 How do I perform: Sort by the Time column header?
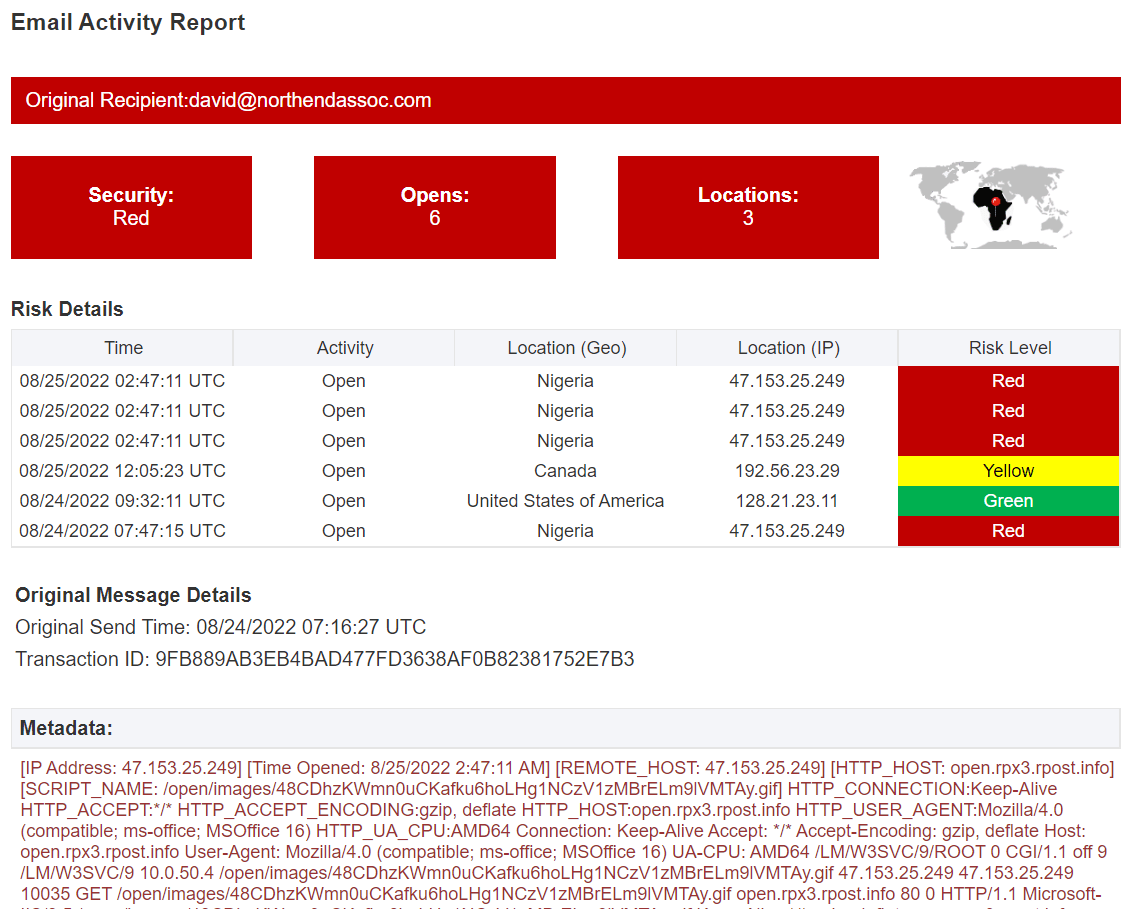(123, 347)
